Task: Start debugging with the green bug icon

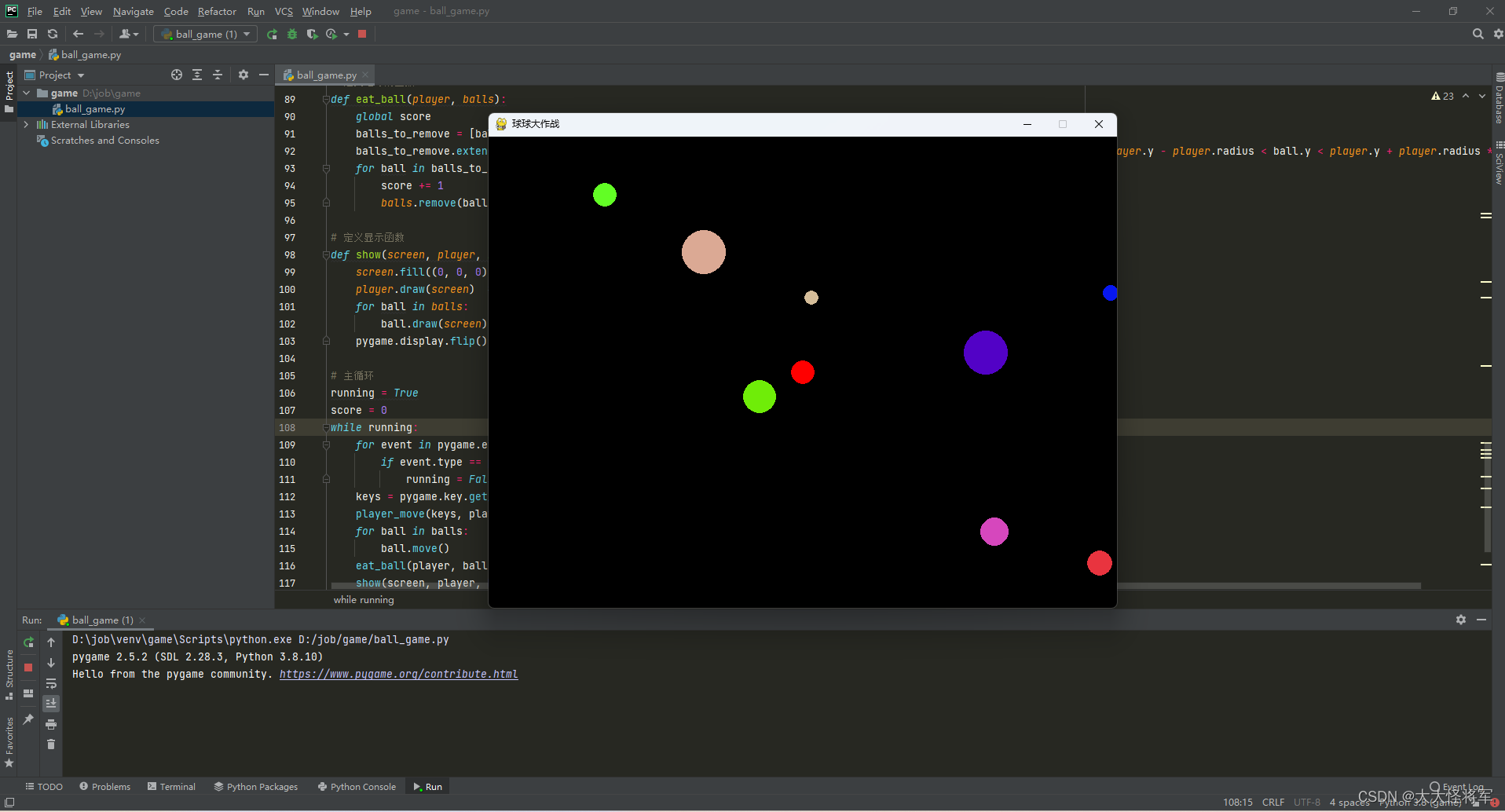Action: tap(292, 34)
